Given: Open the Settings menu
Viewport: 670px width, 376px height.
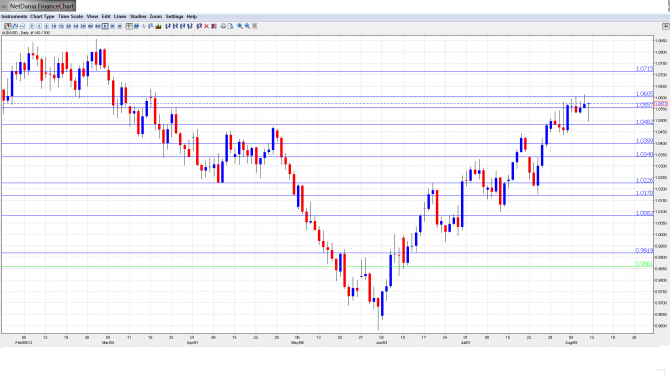Looking at the screenshot, I should [174, 16].
